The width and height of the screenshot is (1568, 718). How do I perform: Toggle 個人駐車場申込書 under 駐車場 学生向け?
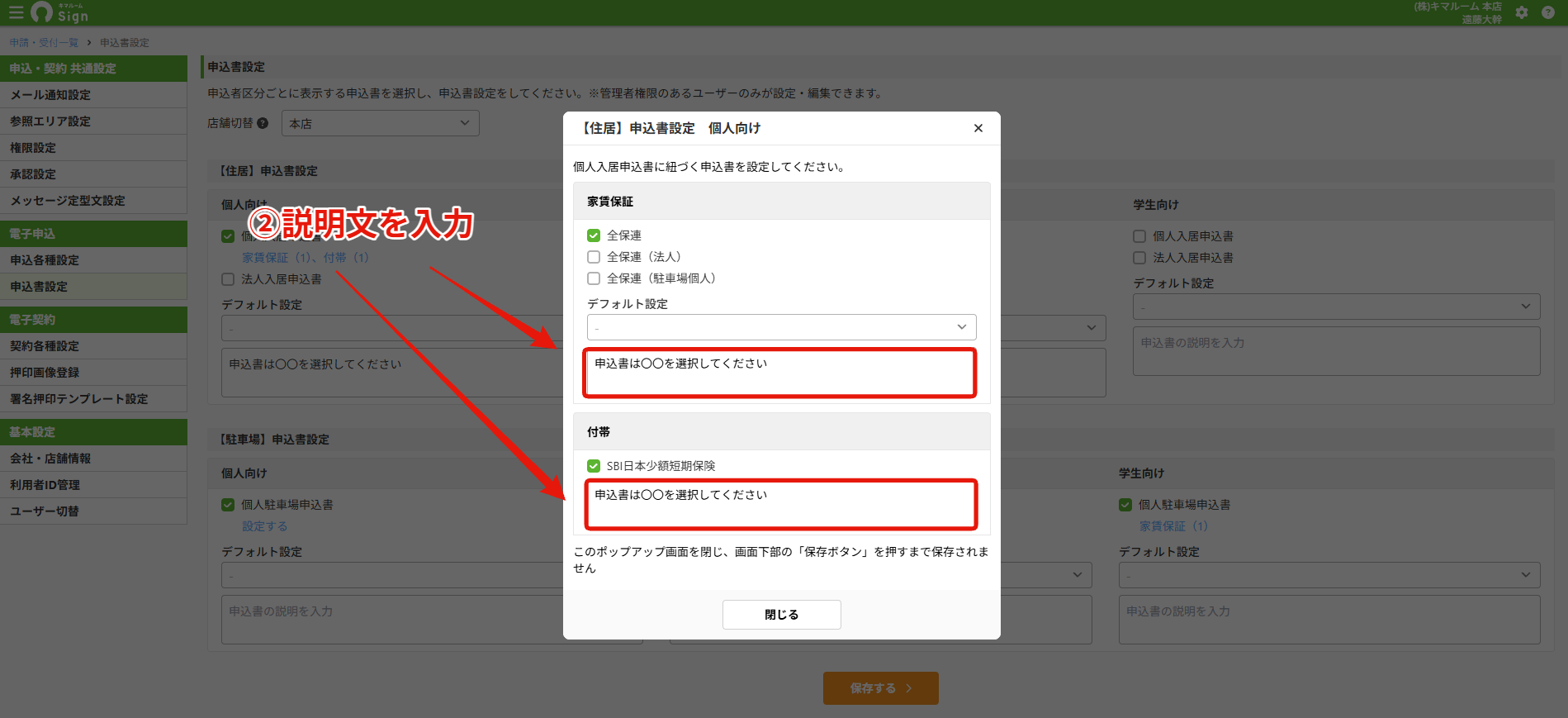[x=1125, y=505]
